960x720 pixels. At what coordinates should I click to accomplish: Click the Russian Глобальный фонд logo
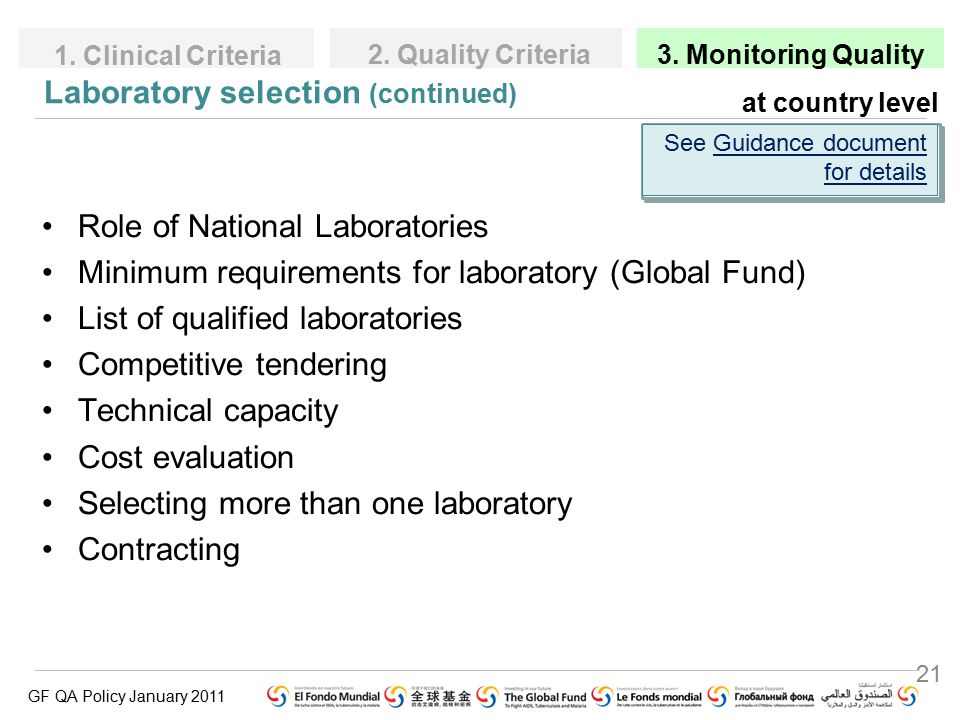click(761, 696)
